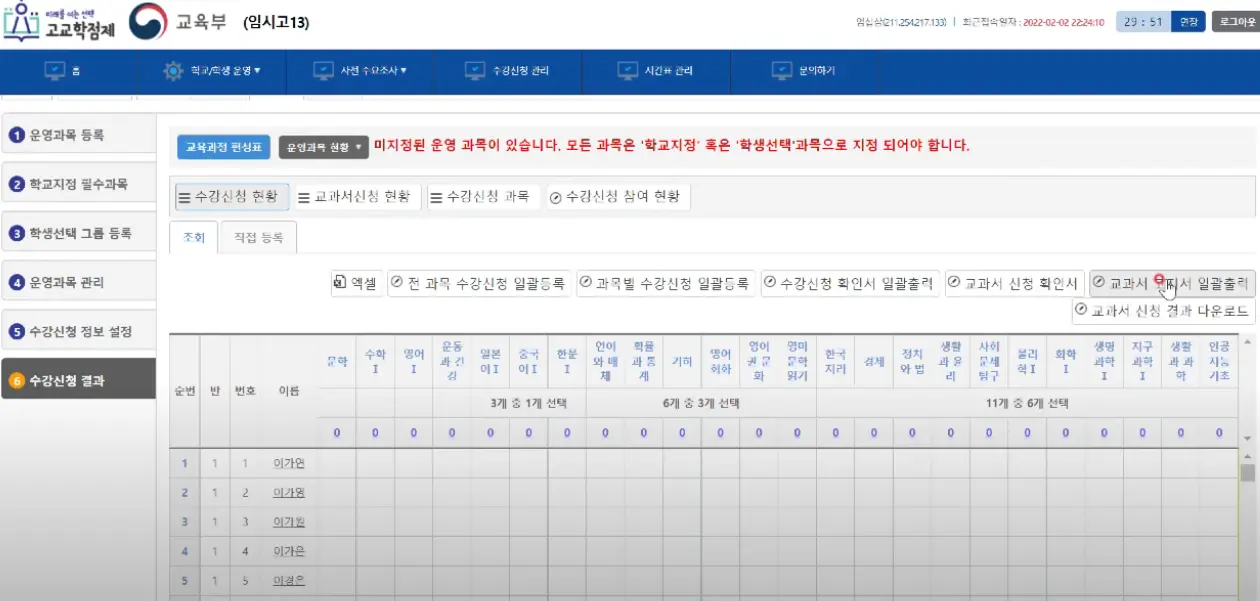Go to step 3 학생선택 그룹 등록
Screen dimensions: 1260x601
tap(79, 233)
